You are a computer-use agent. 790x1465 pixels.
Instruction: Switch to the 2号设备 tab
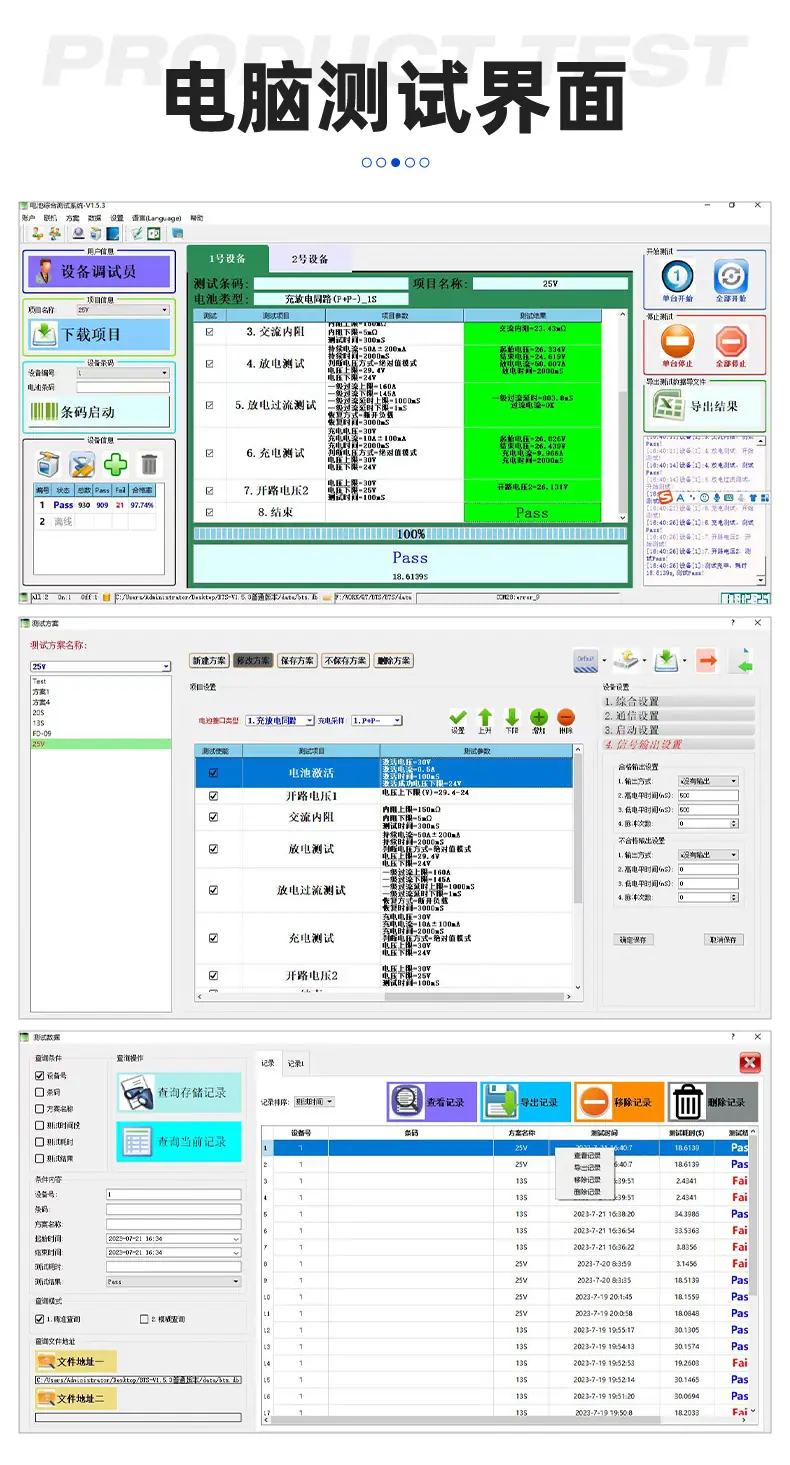[310, 259]
